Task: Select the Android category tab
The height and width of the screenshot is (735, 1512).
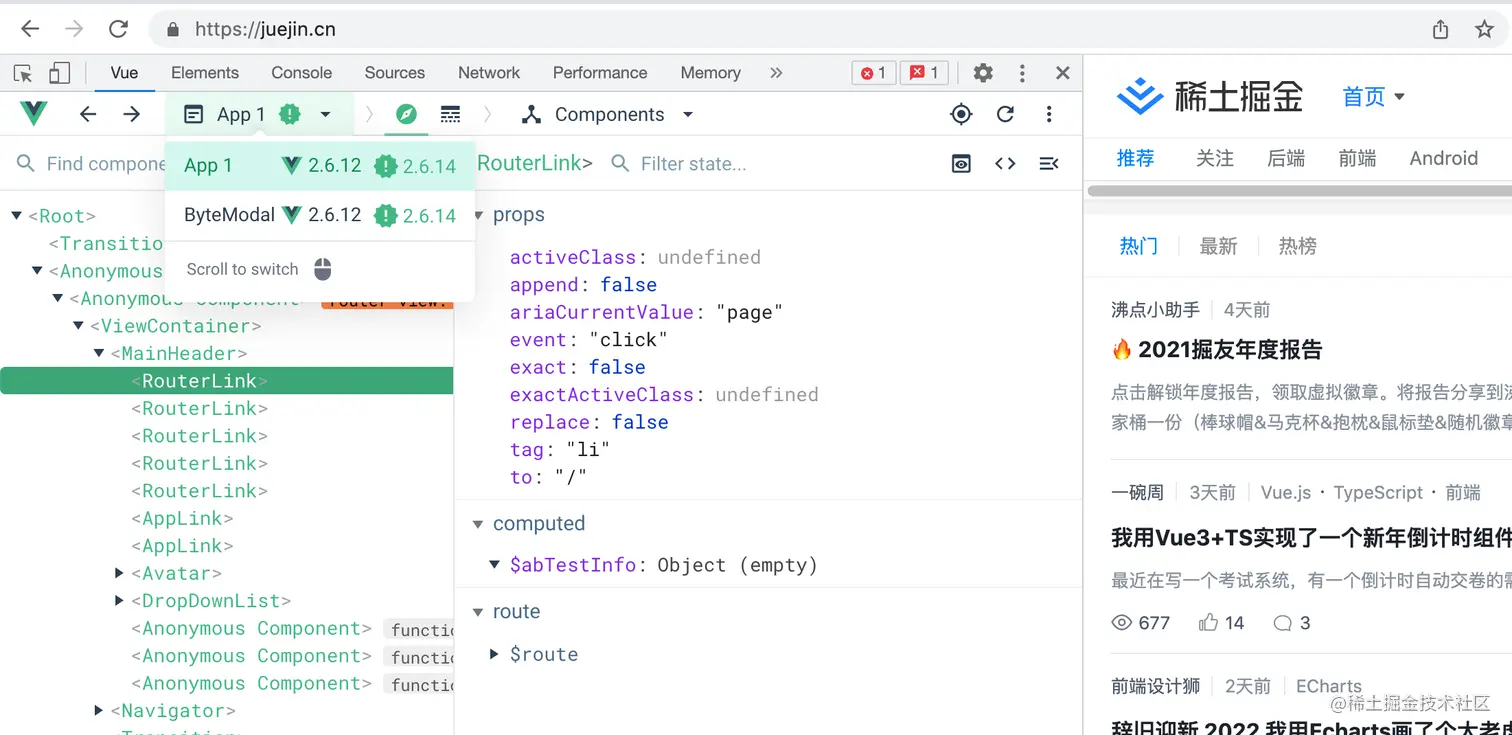Action: pyautogui.click(x=1443, y=158)
